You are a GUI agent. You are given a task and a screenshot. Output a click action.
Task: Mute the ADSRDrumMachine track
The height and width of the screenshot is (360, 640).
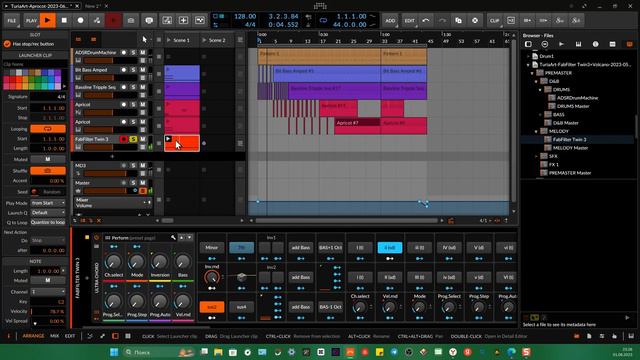142,53
